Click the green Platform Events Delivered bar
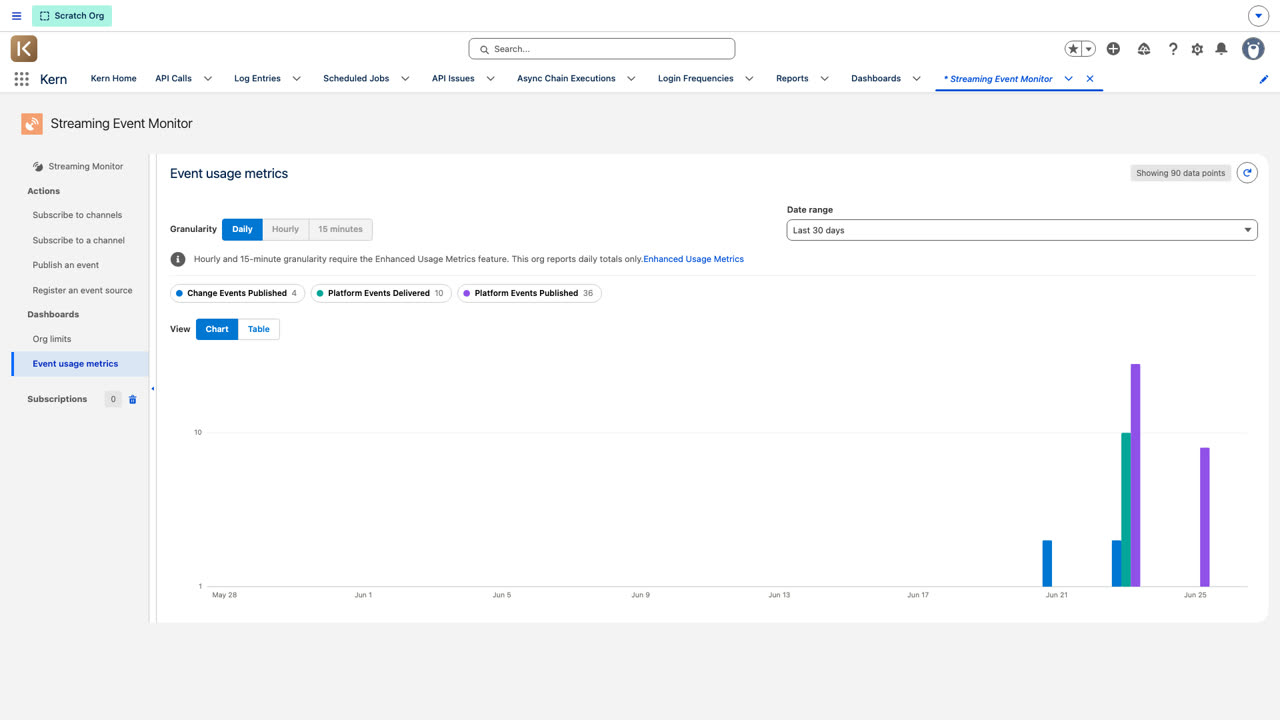The width and height of the screenshot is (1280, 720). tap(1126, 509)
